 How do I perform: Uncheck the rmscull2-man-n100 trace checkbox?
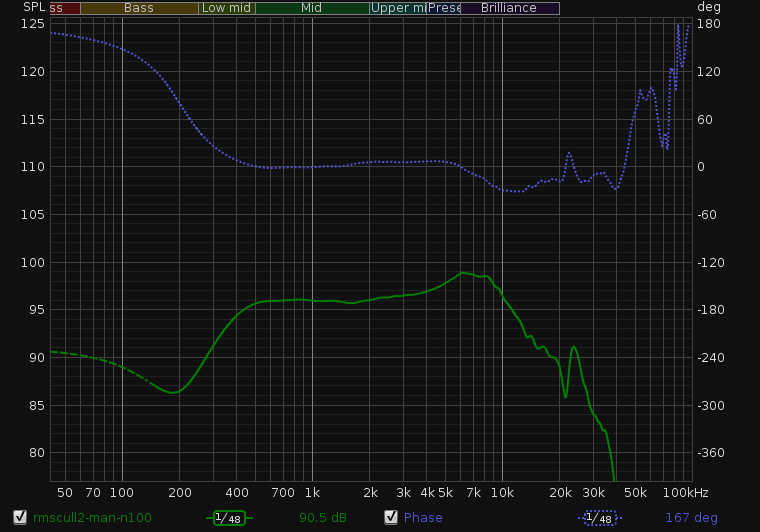(20, 517)
